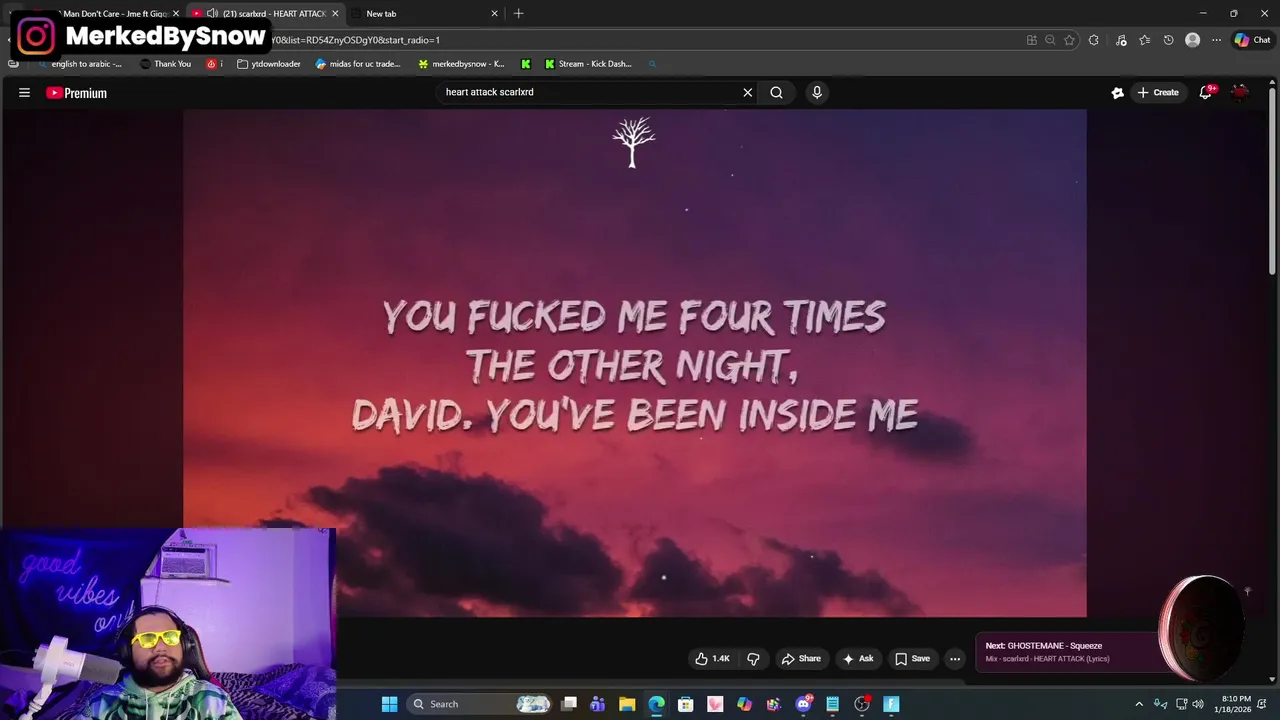Mute tab audio via speaker icon
This screenshot has width=1280, height=720.
point(212,14)
